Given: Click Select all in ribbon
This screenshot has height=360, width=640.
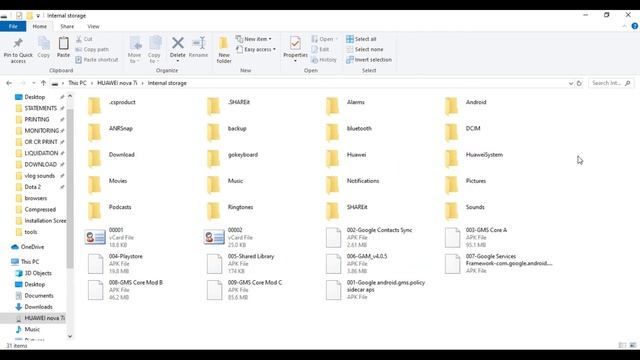Looking at the screenshot, I should [361, 39].
